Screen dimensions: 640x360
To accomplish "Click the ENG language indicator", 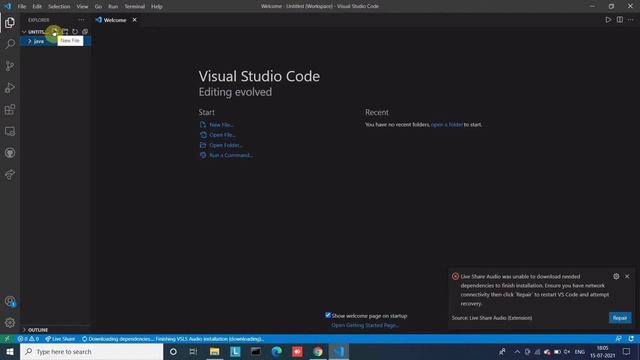I will [580, 351].
